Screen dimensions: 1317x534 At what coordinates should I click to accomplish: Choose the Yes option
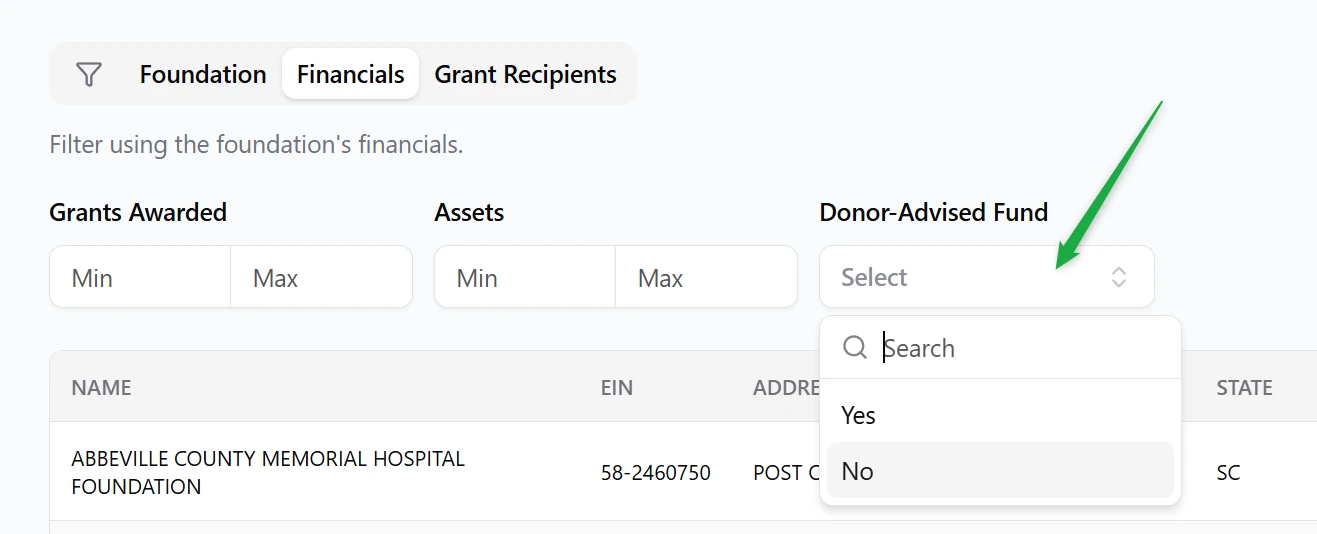coord(859,415)
